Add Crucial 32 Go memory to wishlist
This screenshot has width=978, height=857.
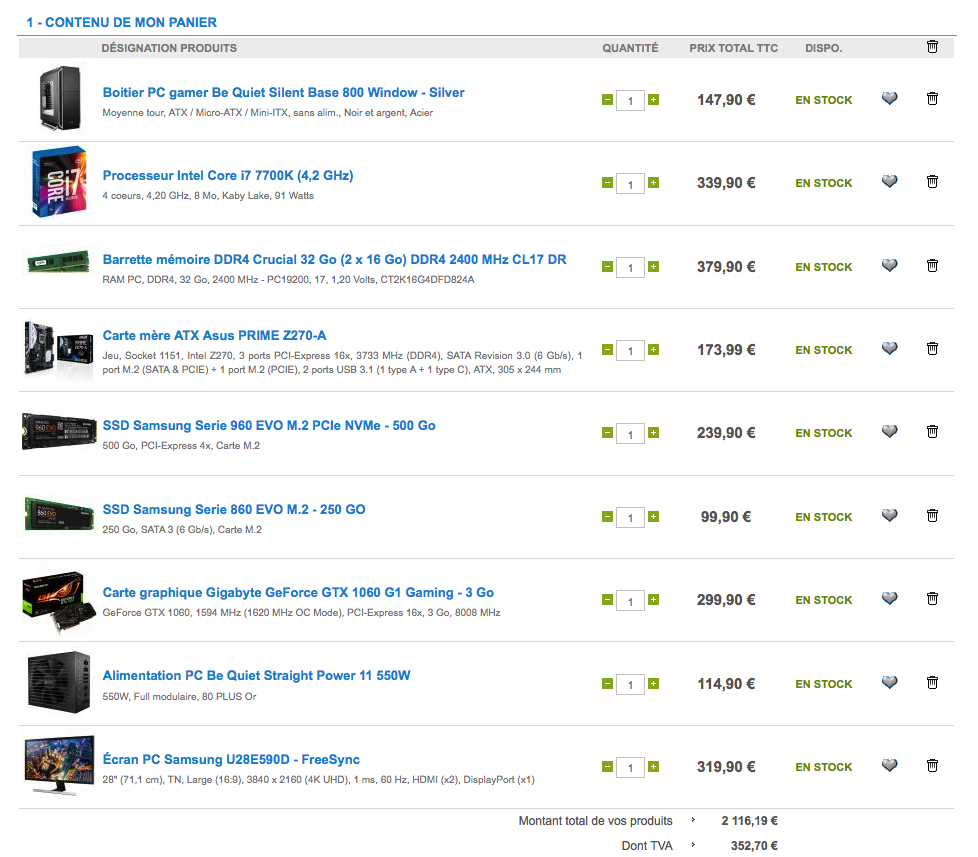pos(889,266)
